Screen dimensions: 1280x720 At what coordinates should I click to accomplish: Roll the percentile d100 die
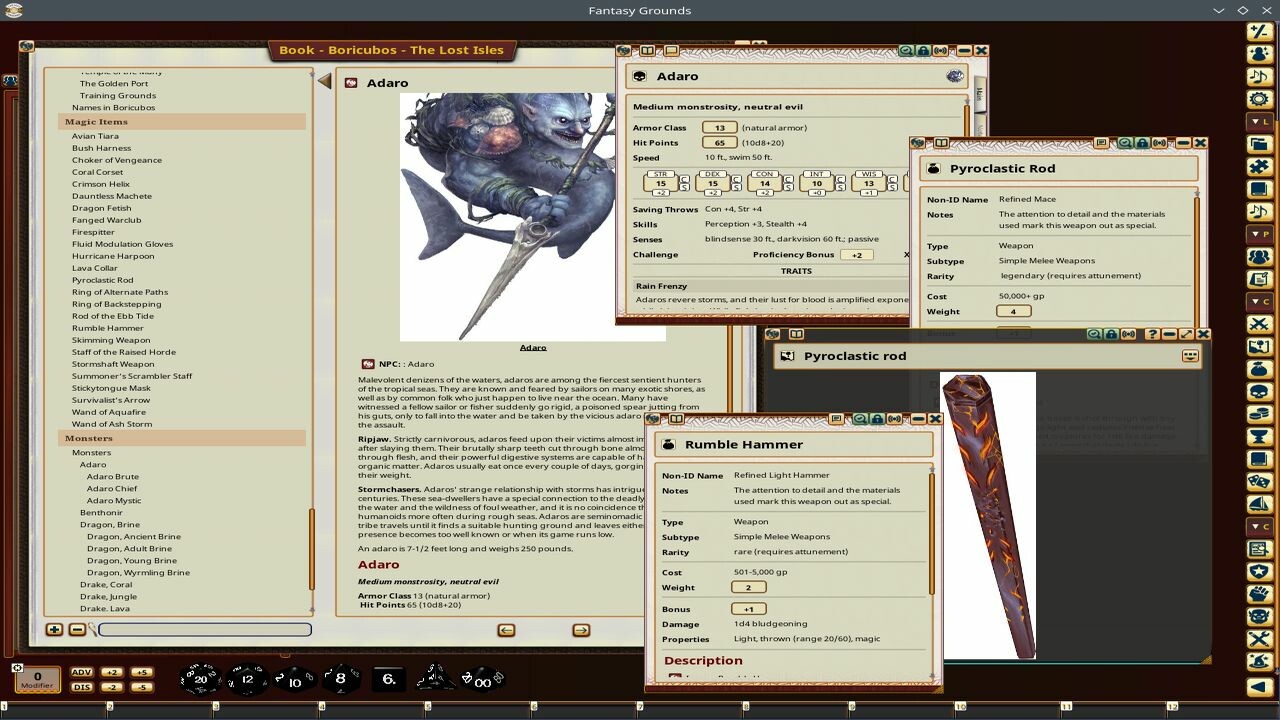pos(482,679)
